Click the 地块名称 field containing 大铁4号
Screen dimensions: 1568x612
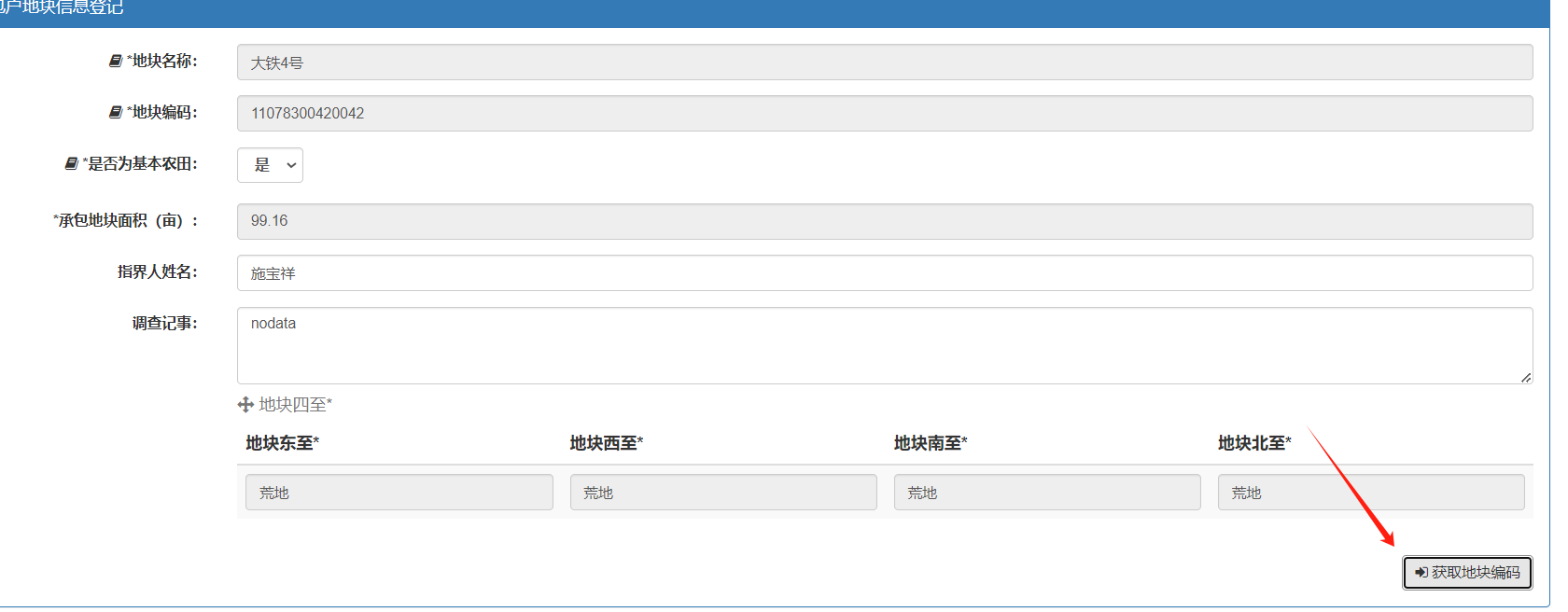click(x=884, y=63)
